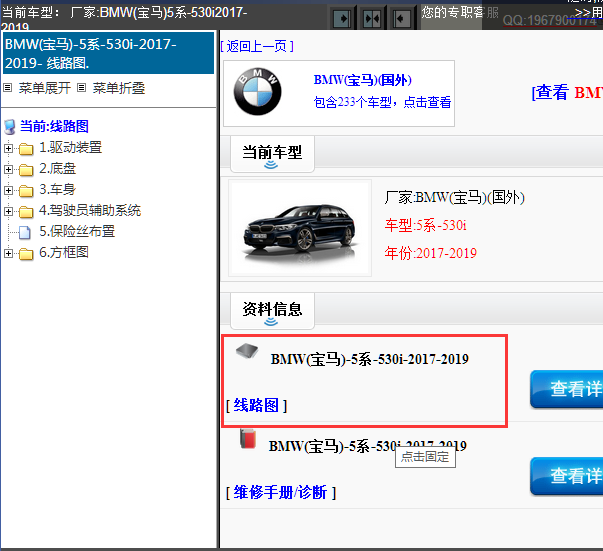Select the 当前:线路图 root node

(54, 127)
